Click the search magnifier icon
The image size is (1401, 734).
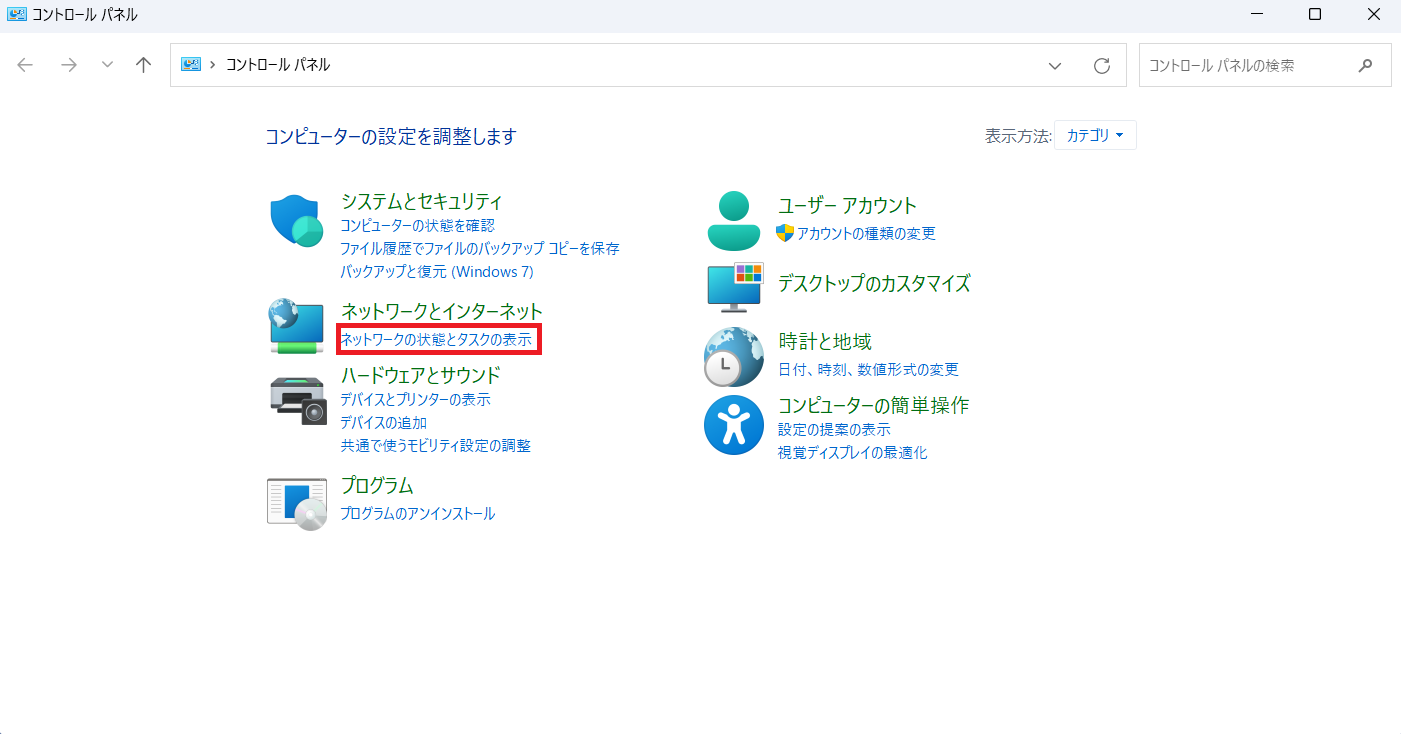(1366, 65)
